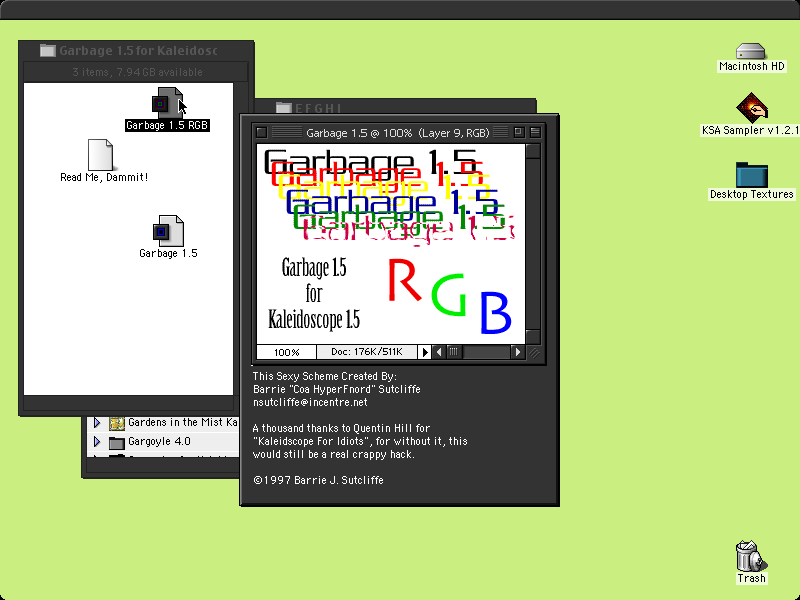The height and width of the screenshot is (600, 800).
Task: Click the Gardens in the Mist row icon
Action: coord(117,423)
